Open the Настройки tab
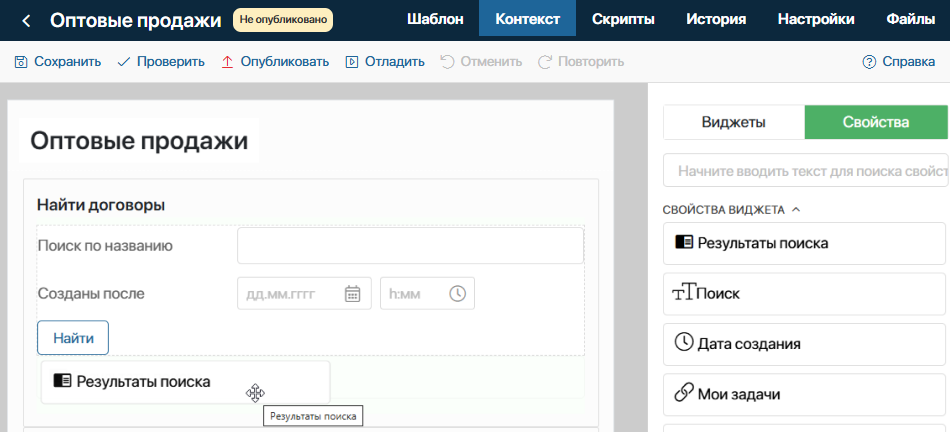 click(816, 19)
